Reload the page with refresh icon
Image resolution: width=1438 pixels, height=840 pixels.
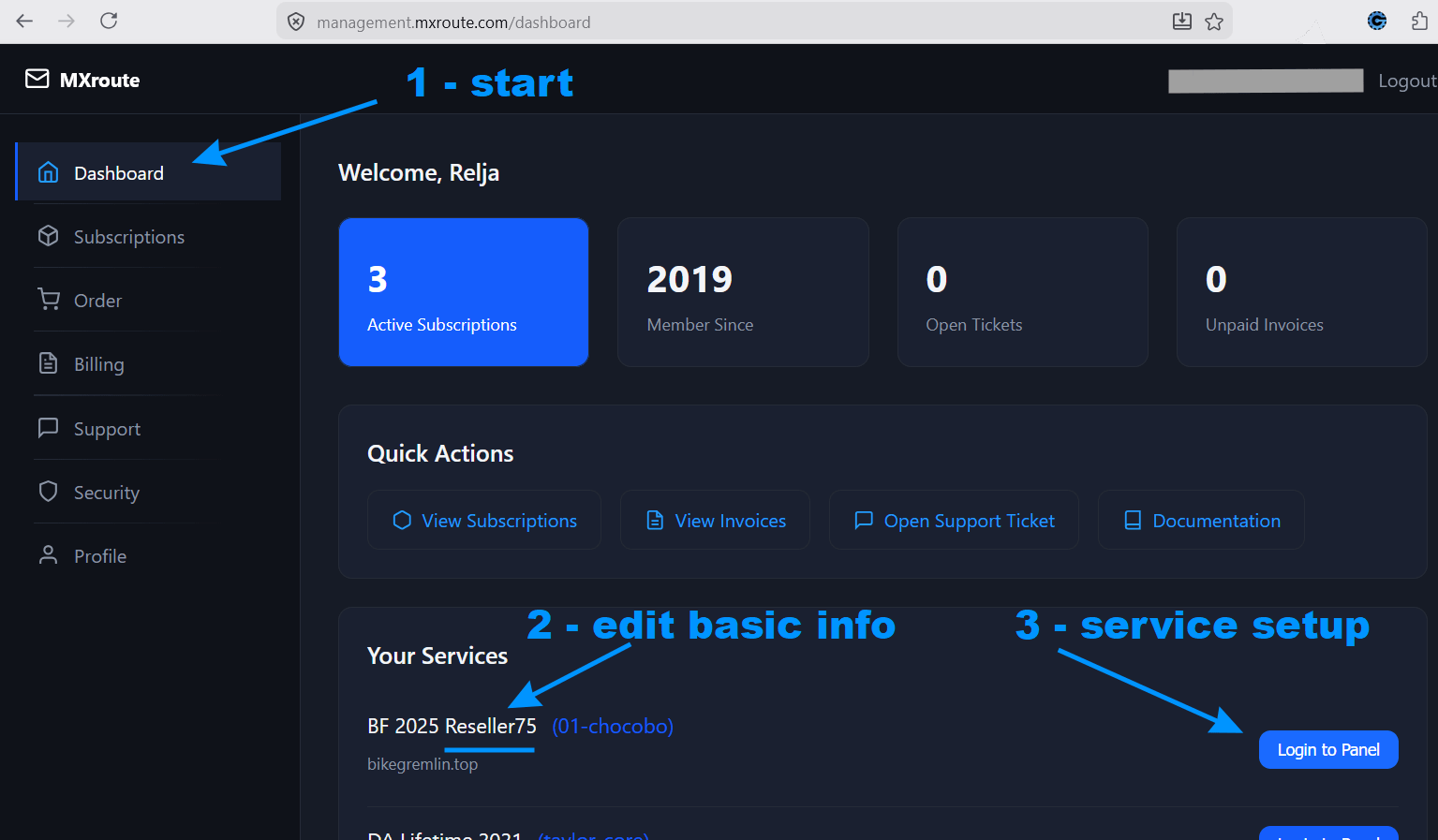(x=109, y=21)
